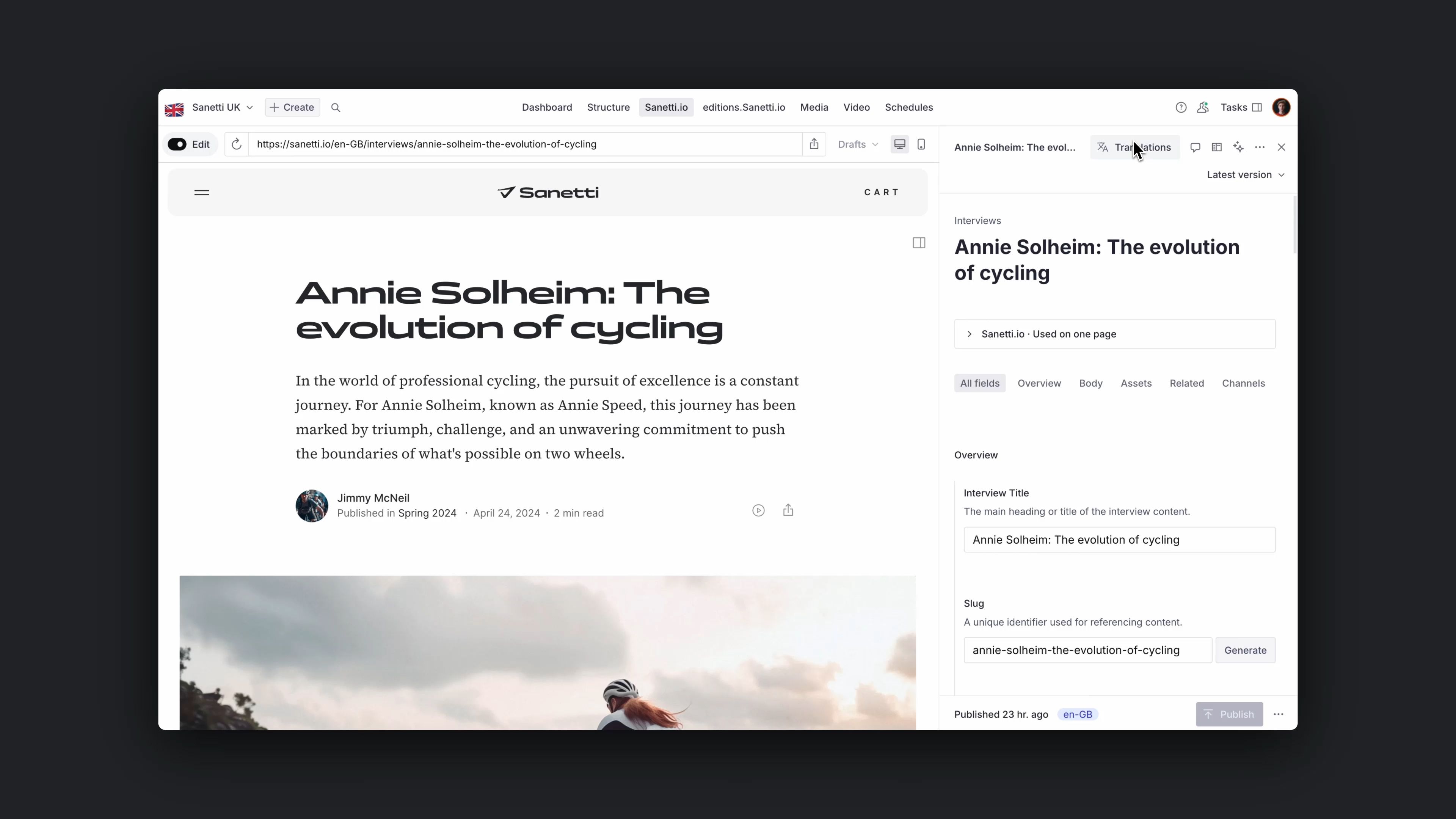Toggle the Tasks side panel

coord(1241,107)
